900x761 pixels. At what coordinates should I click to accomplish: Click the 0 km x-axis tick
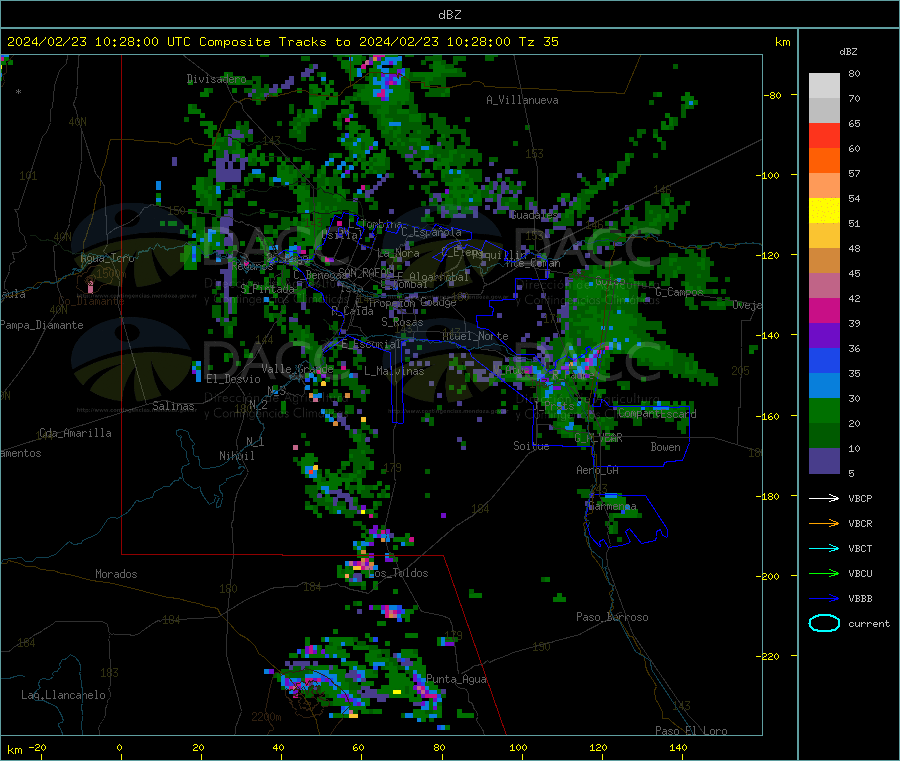point(119,747)
